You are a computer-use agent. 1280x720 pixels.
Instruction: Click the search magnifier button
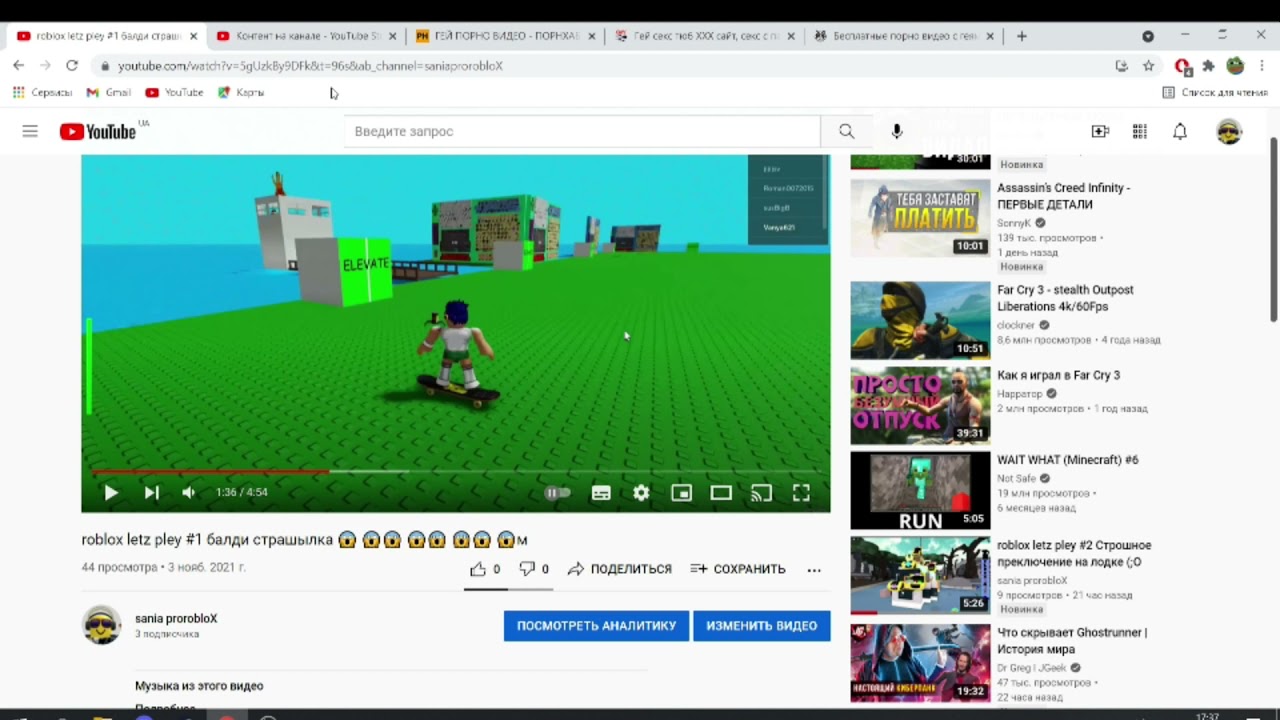point(847,131)
